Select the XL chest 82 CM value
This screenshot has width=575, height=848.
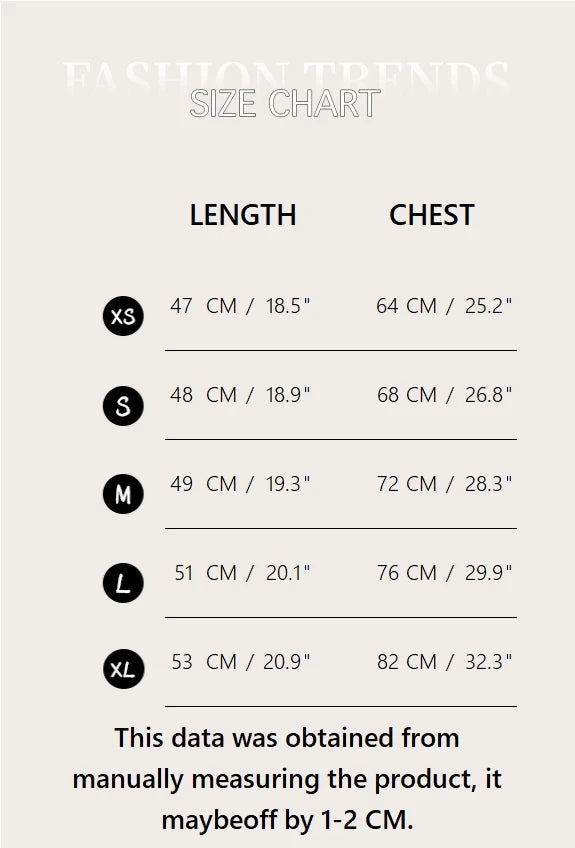point(444,661)
